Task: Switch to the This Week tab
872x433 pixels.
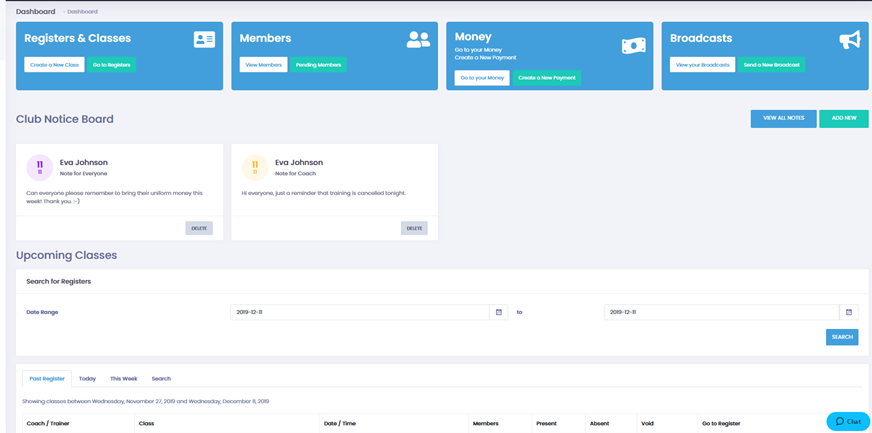Action: (124, 379)
